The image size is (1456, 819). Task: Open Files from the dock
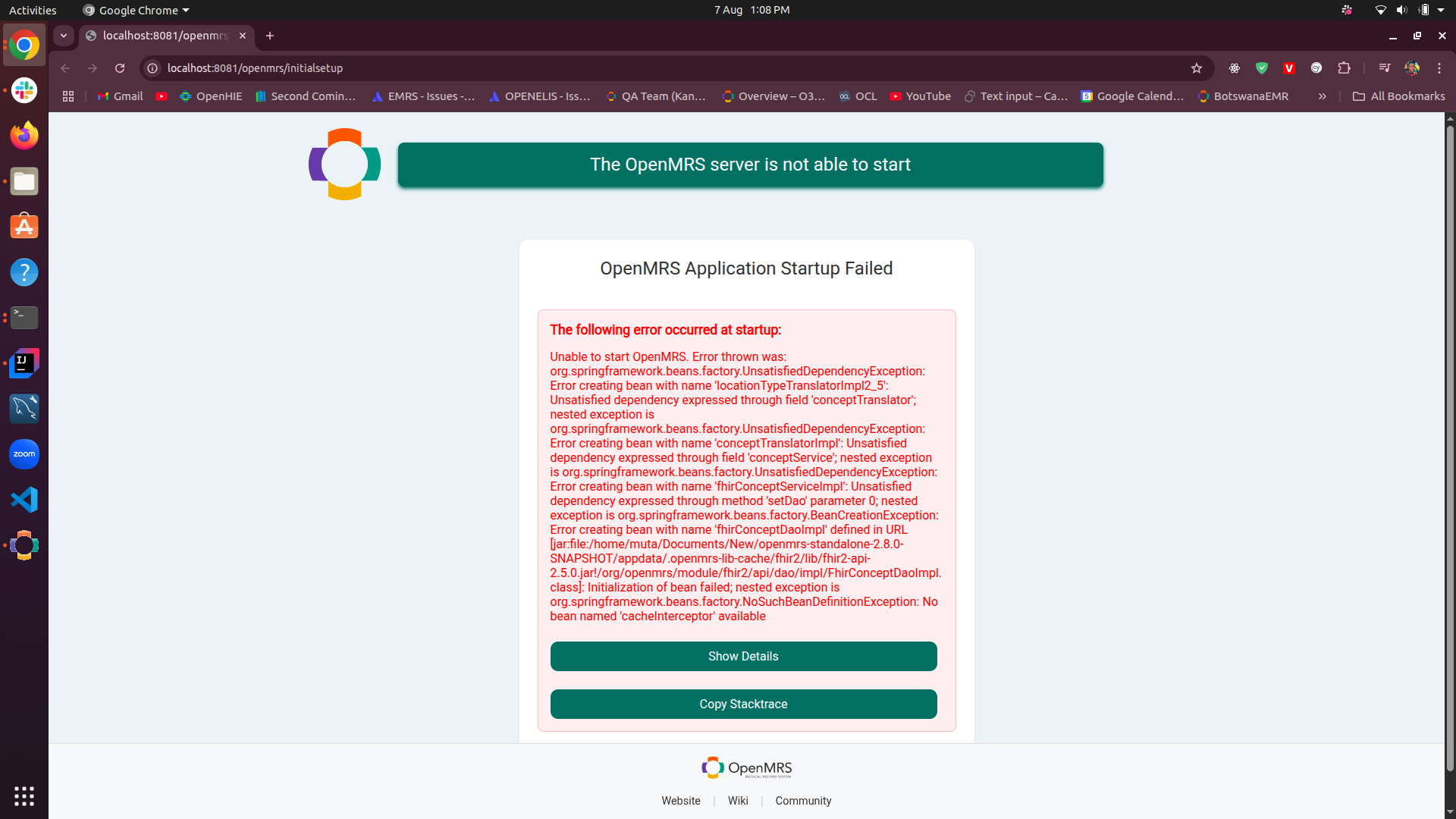point(24,181)
